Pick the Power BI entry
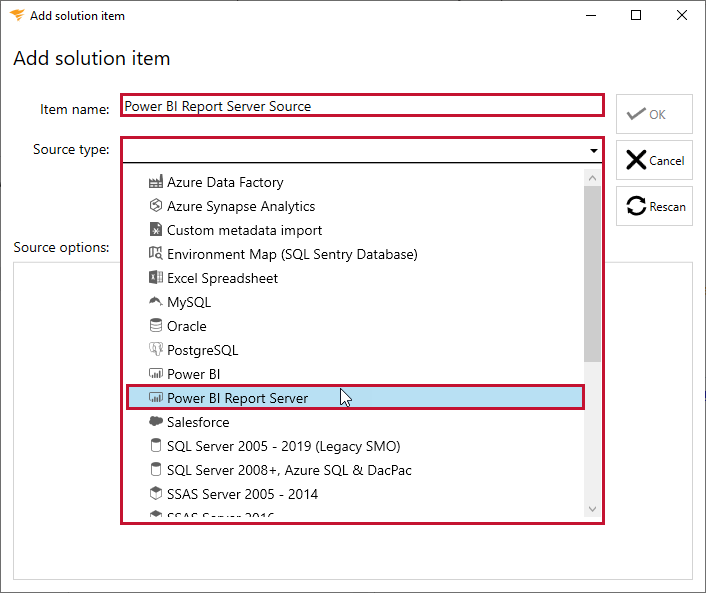Image resolution: width=706 pixels, height=593 pixels. click(355, 374)
